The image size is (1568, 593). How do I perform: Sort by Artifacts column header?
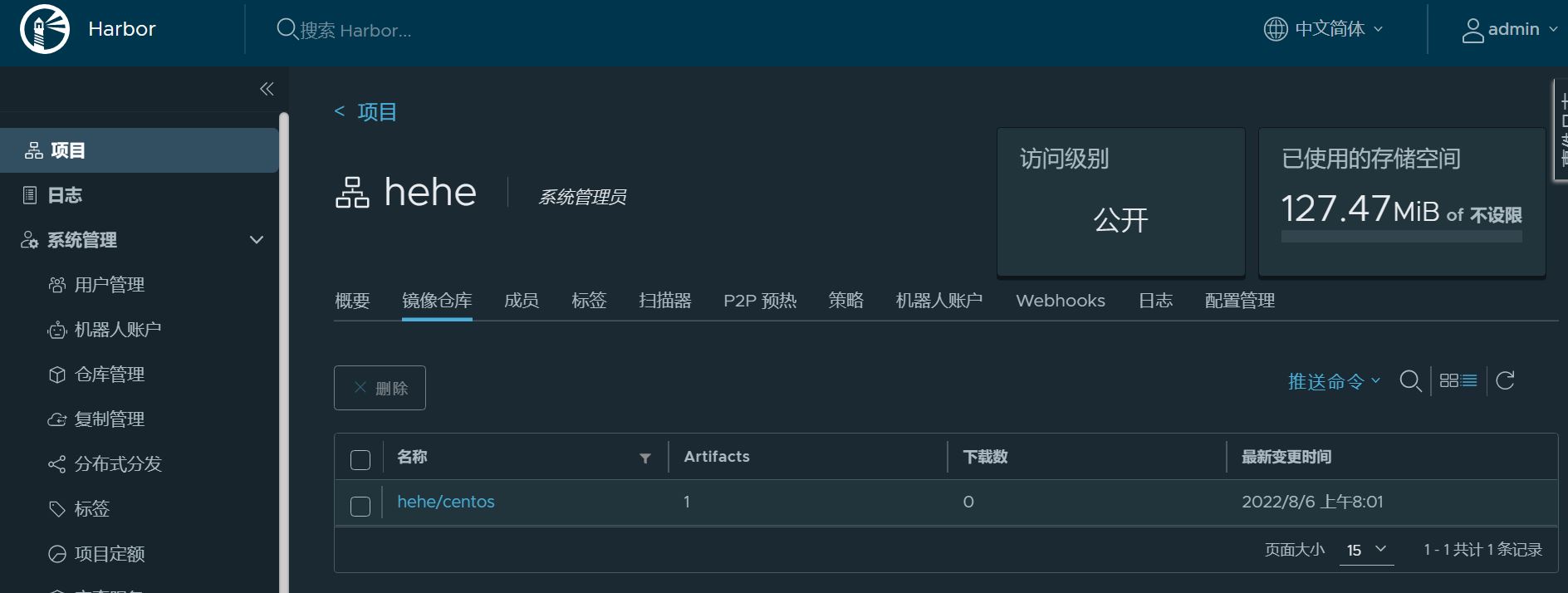[717, 456]
